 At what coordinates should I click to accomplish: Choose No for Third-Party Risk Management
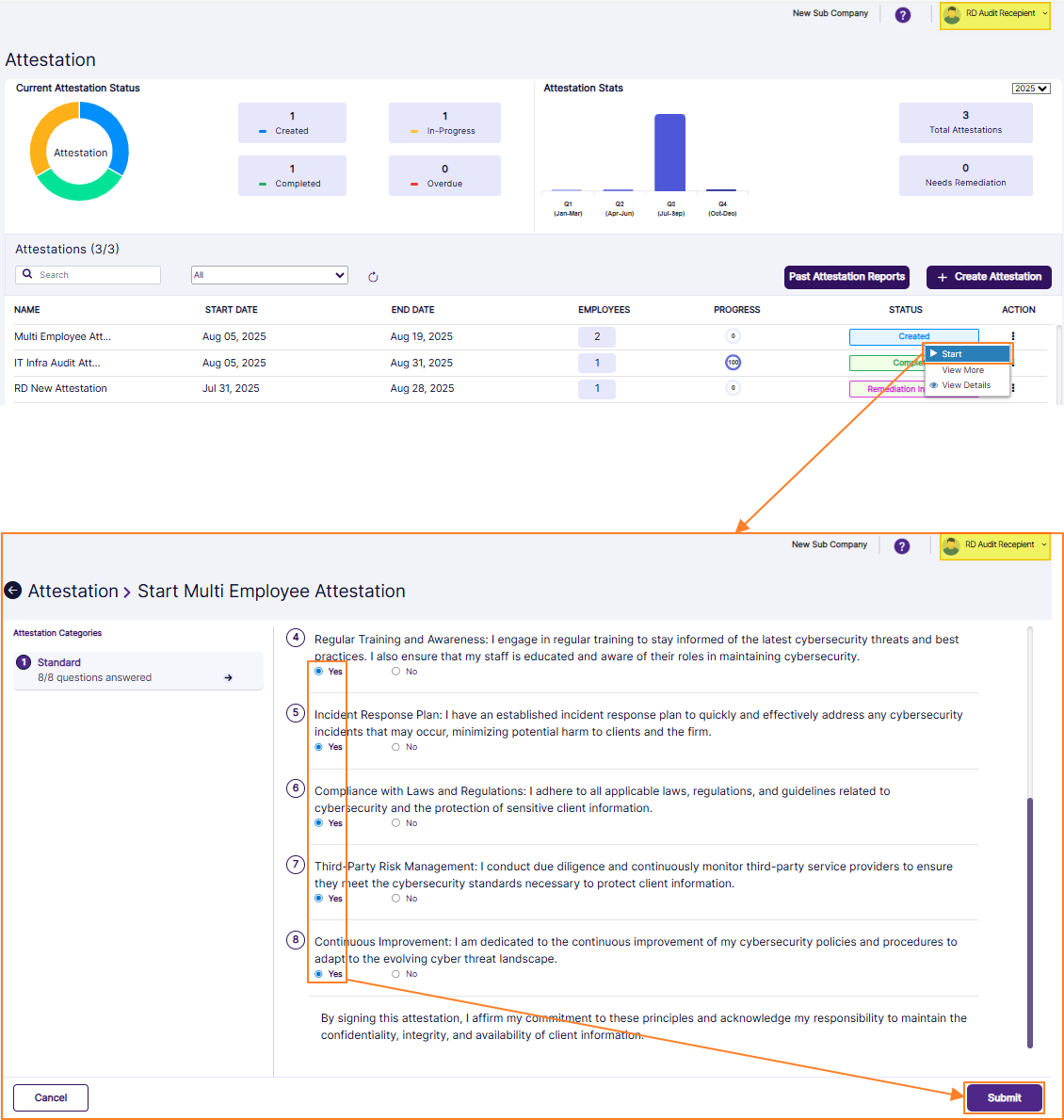coord(395,899)
